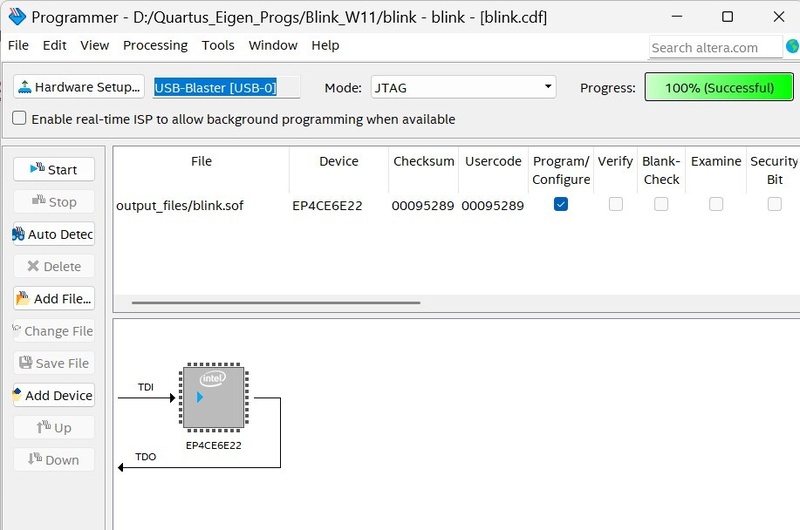Click the Search altera.com field
This screenshot has width=800, height=530.
[x=715, y=47]
